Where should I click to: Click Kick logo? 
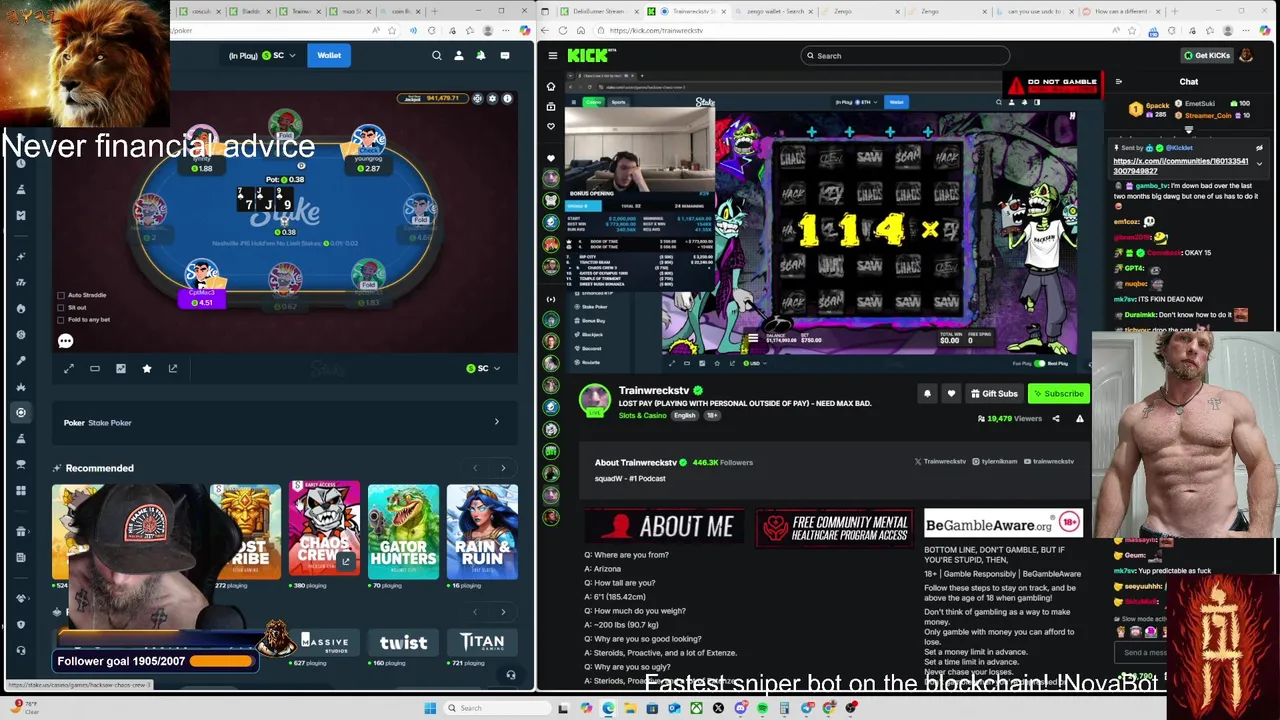[588, 56]
